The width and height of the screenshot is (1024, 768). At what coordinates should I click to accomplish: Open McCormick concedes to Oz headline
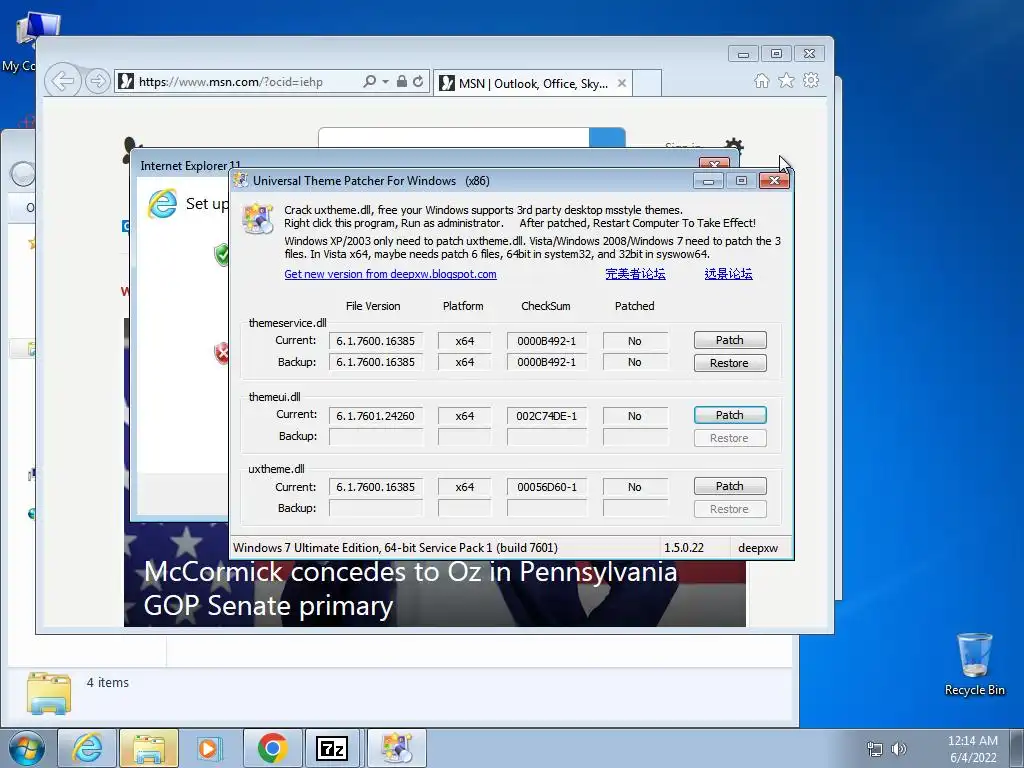(410, 588)
